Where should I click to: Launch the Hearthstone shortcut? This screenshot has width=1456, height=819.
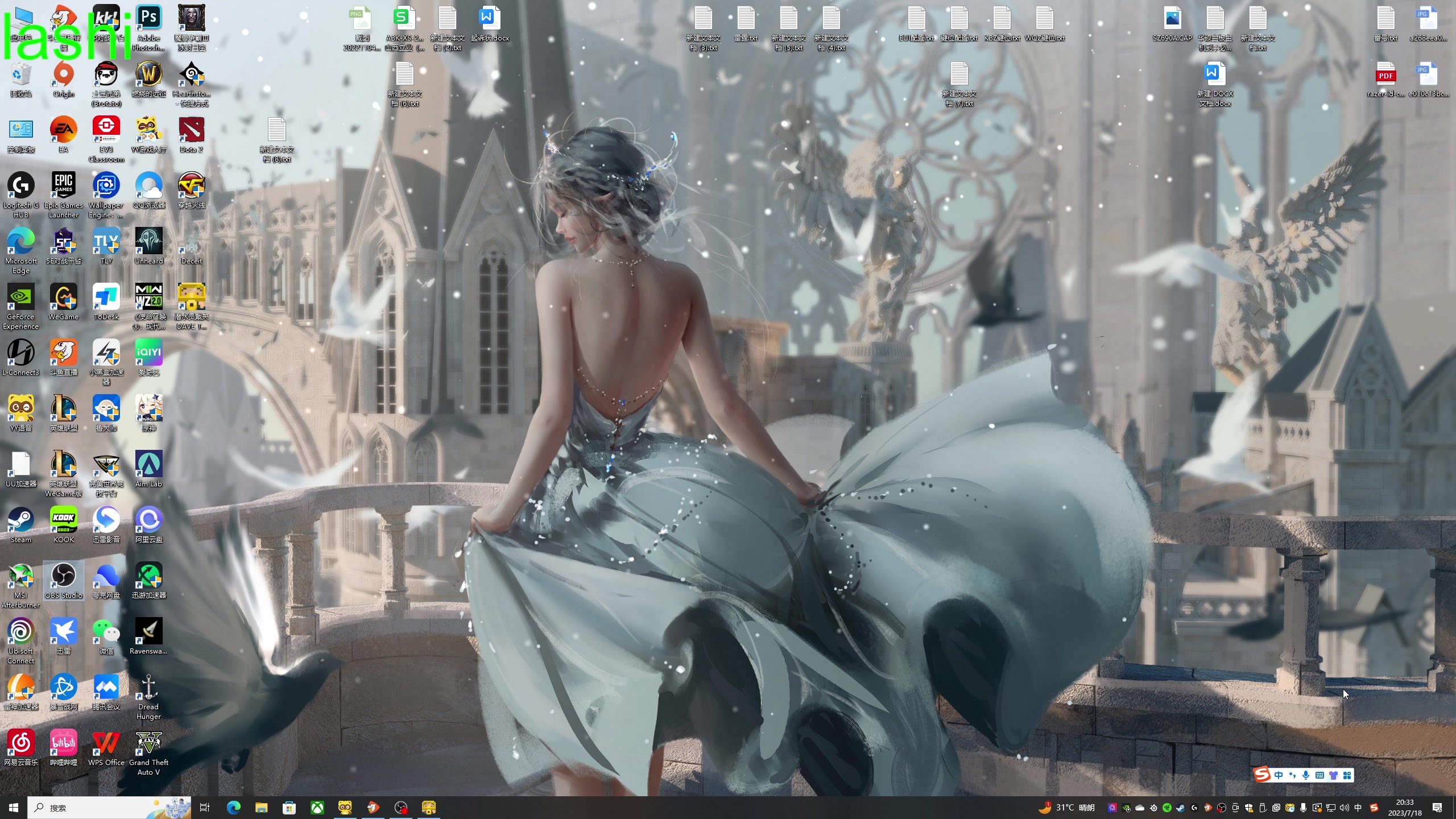(x=191, y=84)
